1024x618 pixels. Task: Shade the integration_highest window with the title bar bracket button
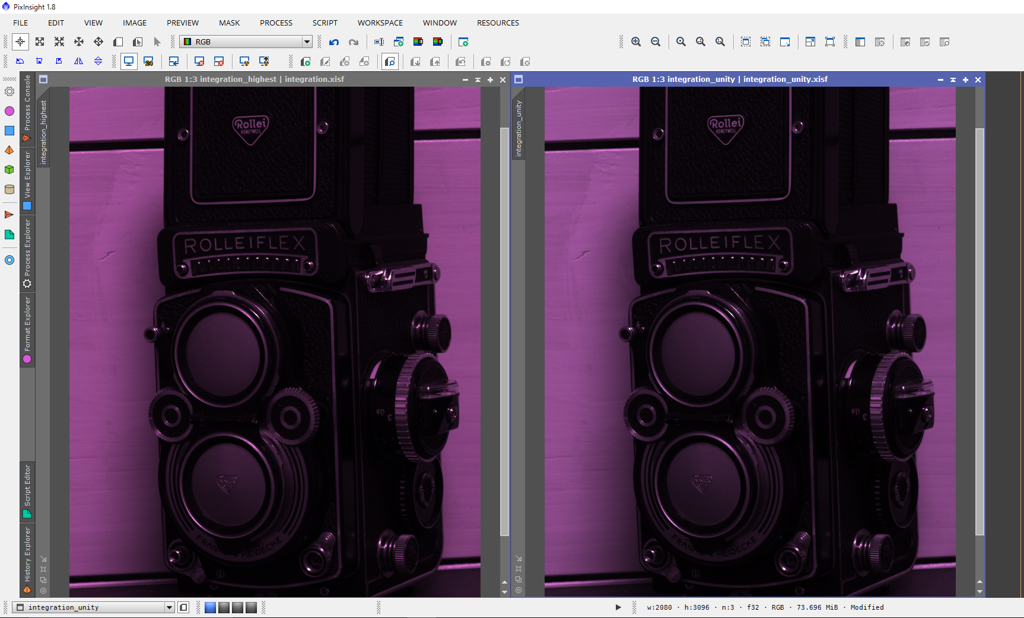point(478,80)
